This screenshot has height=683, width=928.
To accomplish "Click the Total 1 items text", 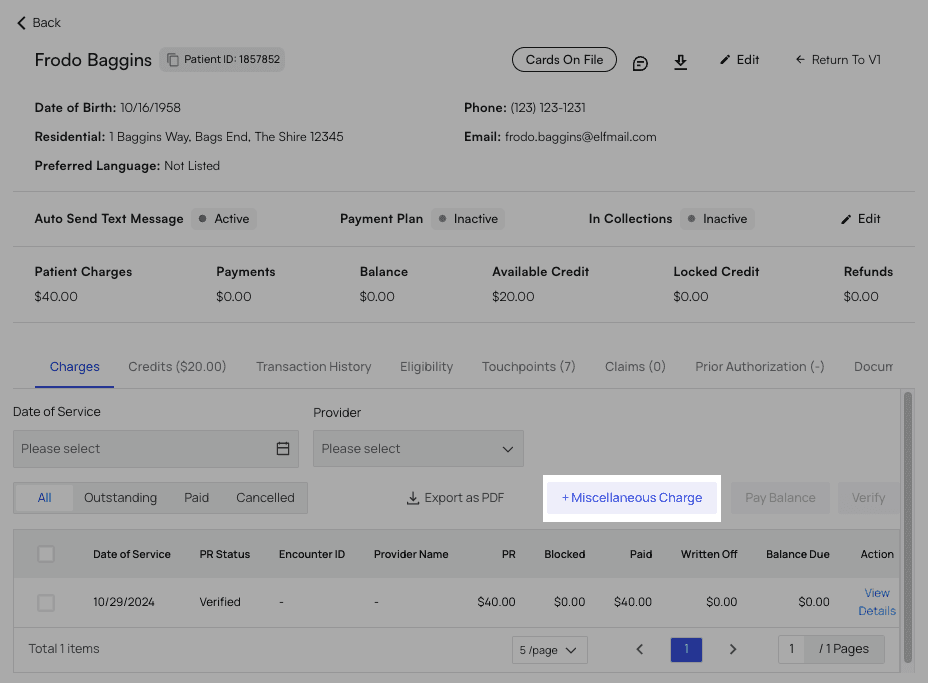I will click(64, 649).
